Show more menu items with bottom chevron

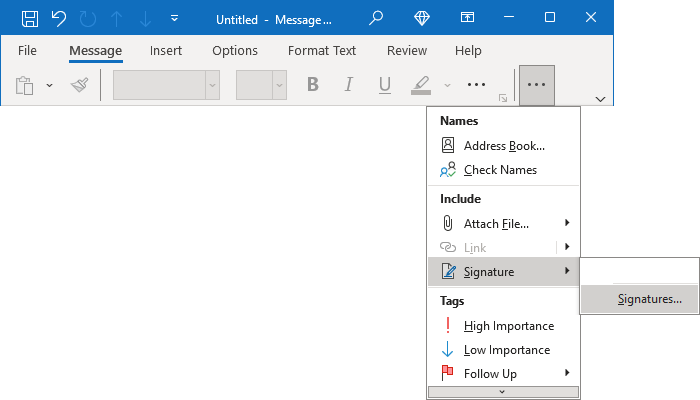click(x=503, y=392)
